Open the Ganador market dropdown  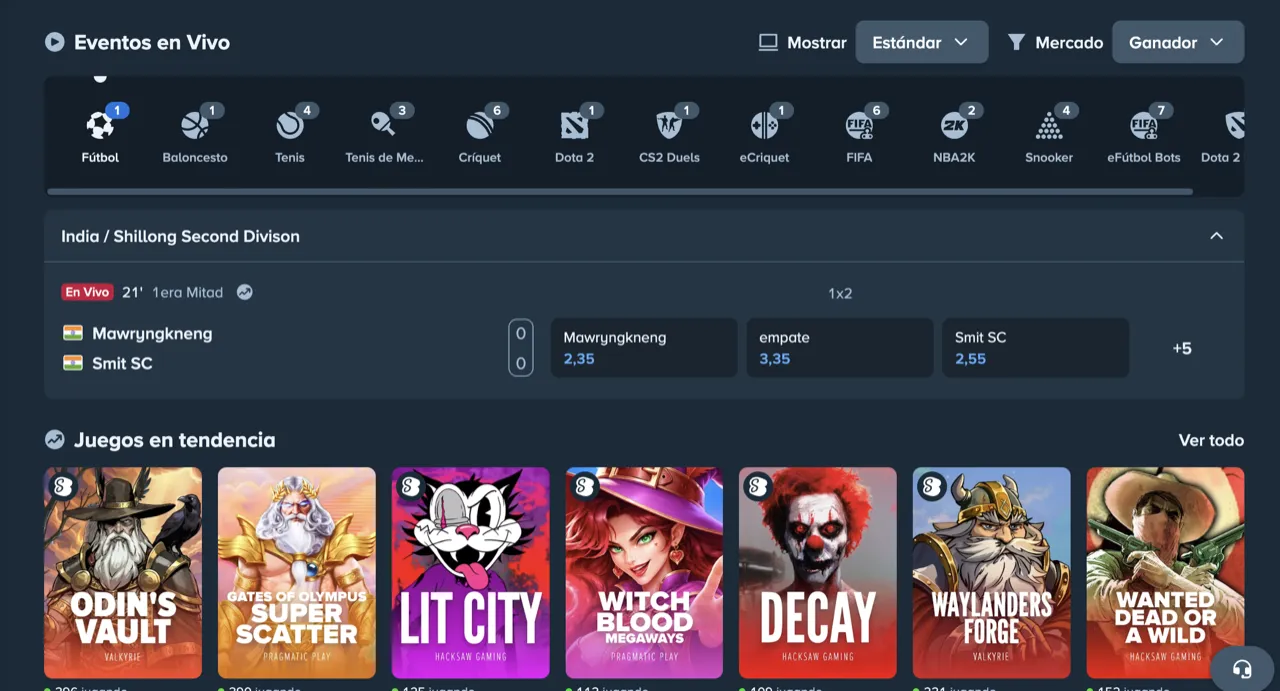(x=1178, y=42)
